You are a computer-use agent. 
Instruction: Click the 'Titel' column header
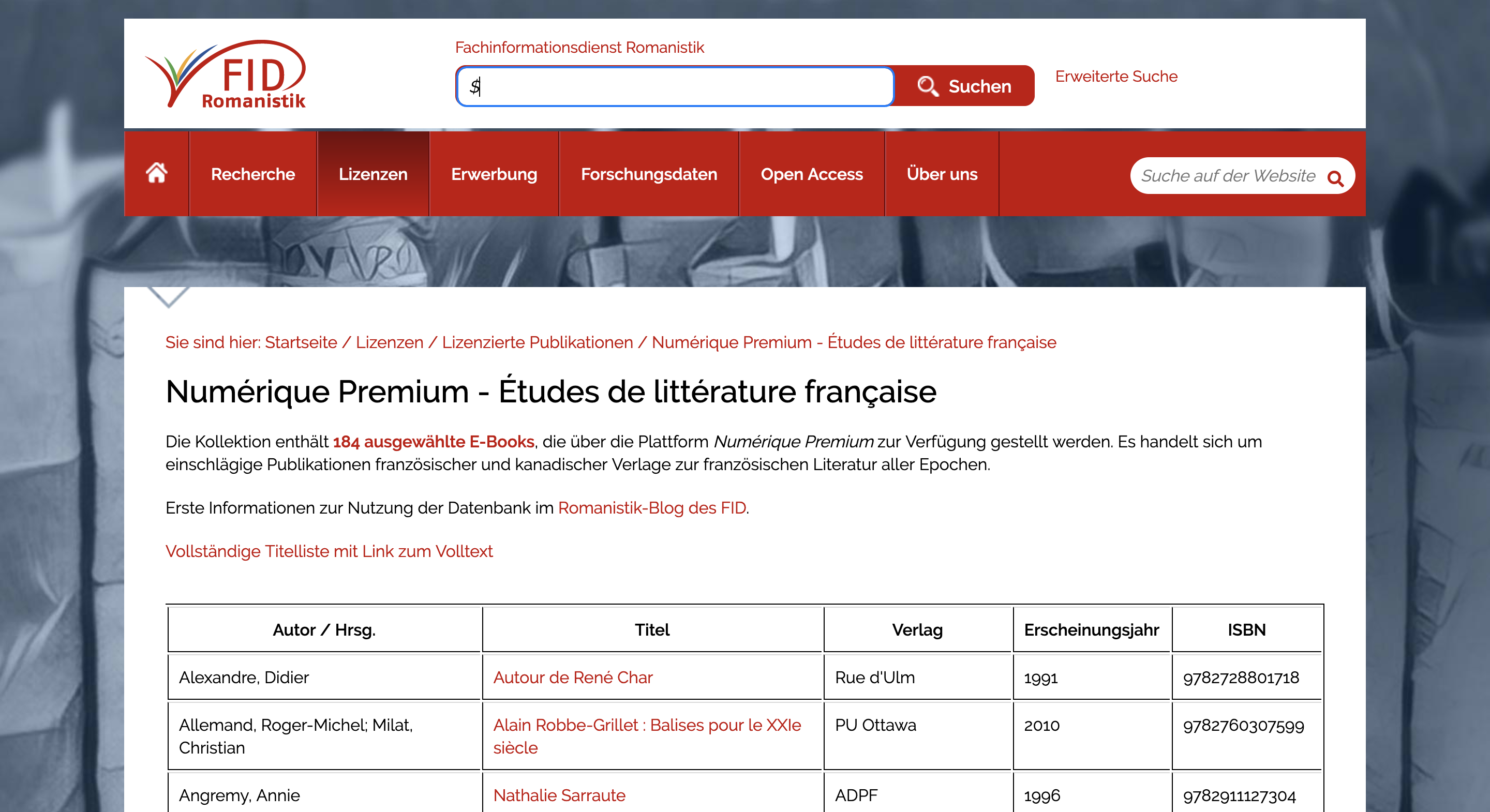tap(652, 630)
